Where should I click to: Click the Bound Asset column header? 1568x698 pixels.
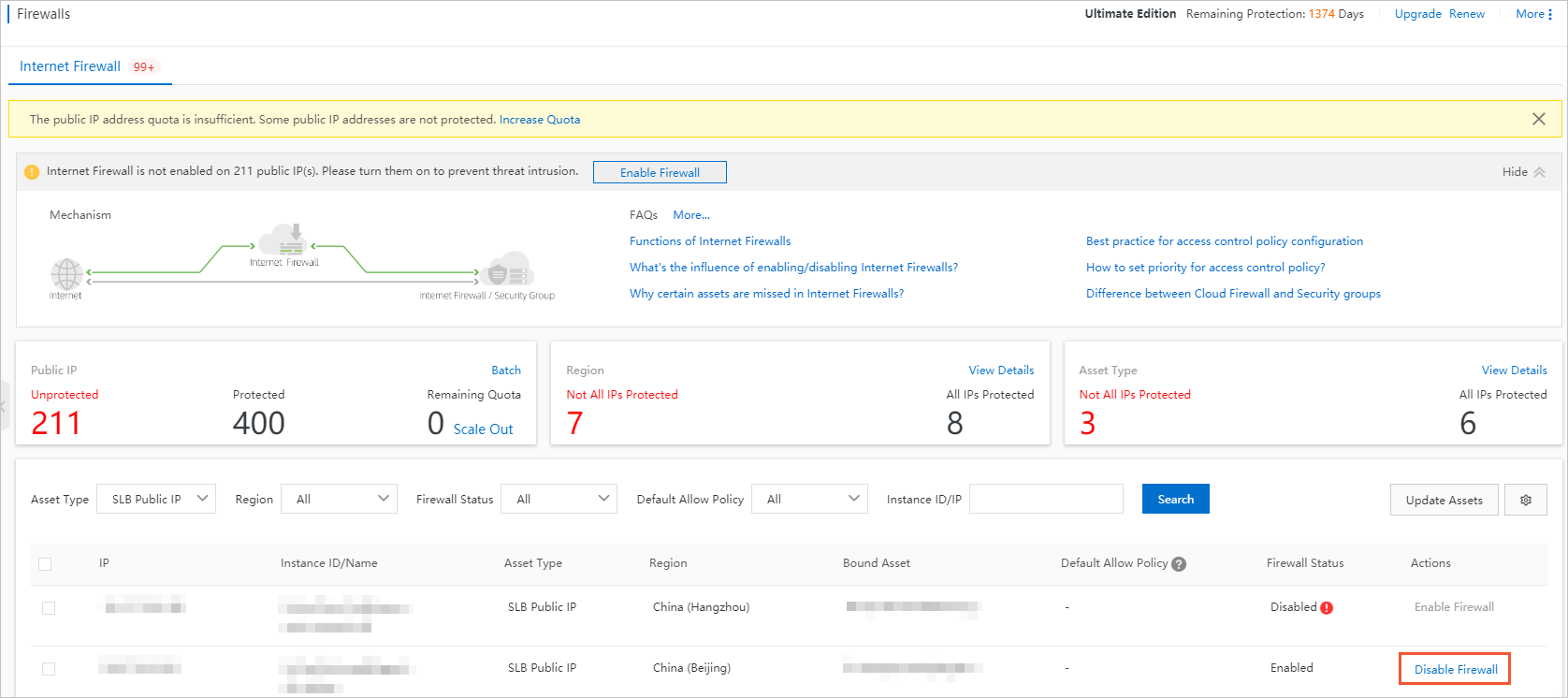point(877,563)
